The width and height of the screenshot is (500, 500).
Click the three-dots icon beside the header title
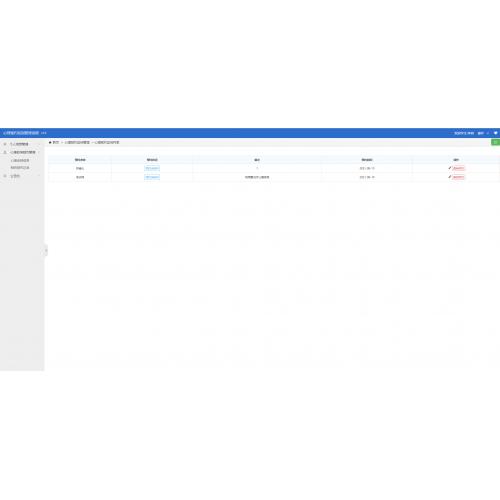click(x=44, y=133)
